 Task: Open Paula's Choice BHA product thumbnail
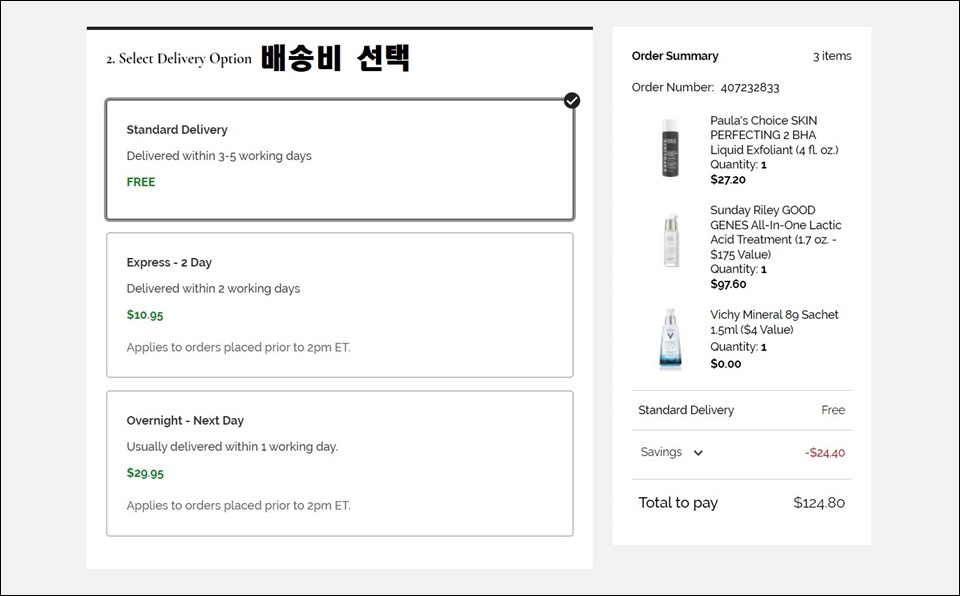pos(670,148)
